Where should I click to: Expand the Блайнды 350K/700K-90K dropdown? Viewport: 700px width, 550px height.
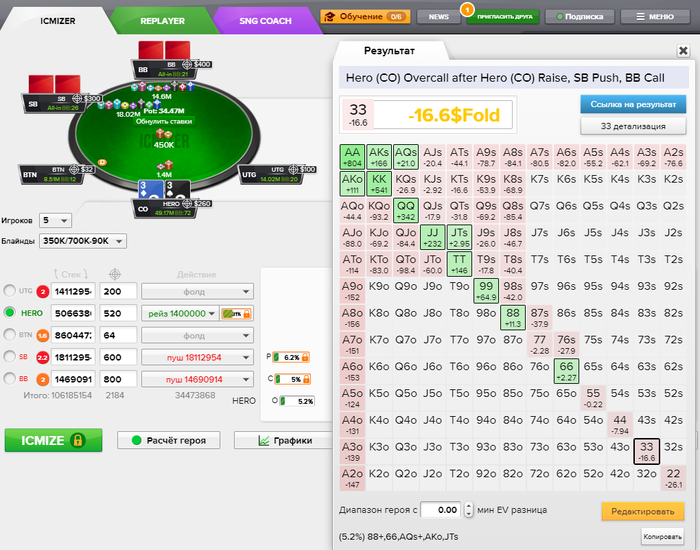point(83,241)
